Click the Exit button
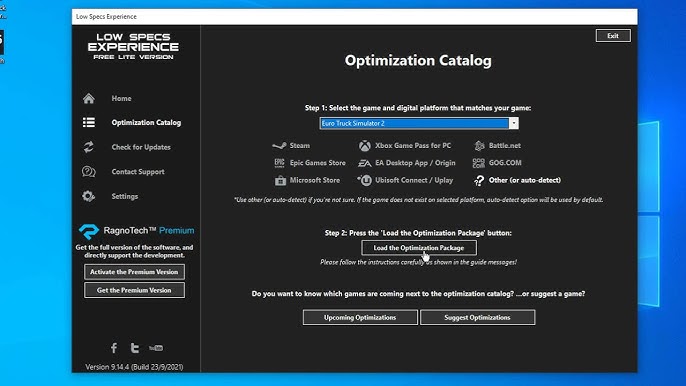Image resolution: width=686 pixels, height=386 pixels. [613, 36]
